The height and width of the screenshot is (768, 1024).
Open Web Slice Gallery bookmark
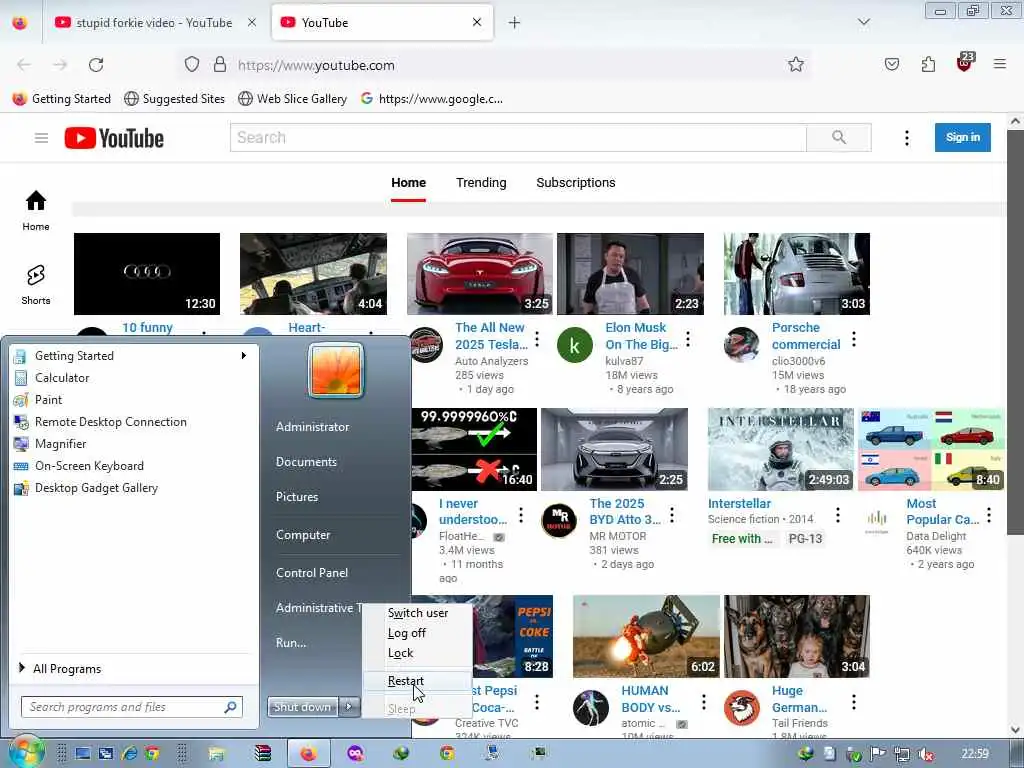pyautogui.click(x=293, y=99)
